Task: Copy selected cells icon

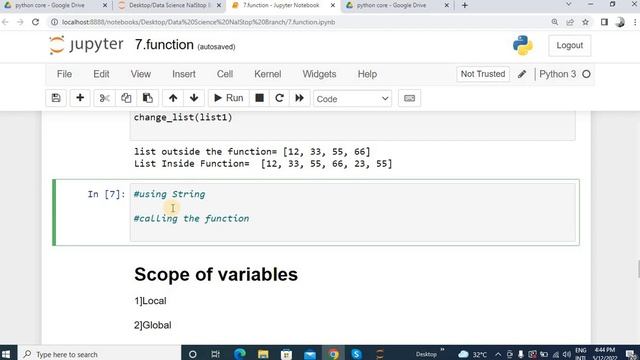Action: click(126, 98)
